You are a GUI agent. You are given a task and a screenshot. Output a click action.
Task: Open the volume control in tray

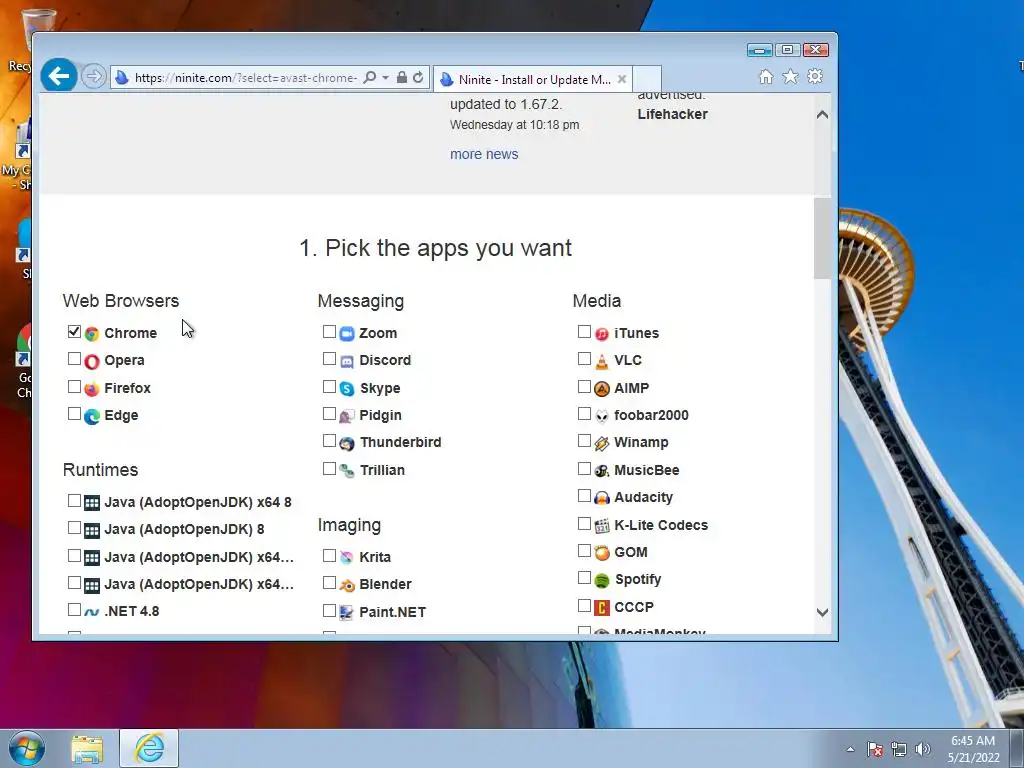[x=923, y=749]
